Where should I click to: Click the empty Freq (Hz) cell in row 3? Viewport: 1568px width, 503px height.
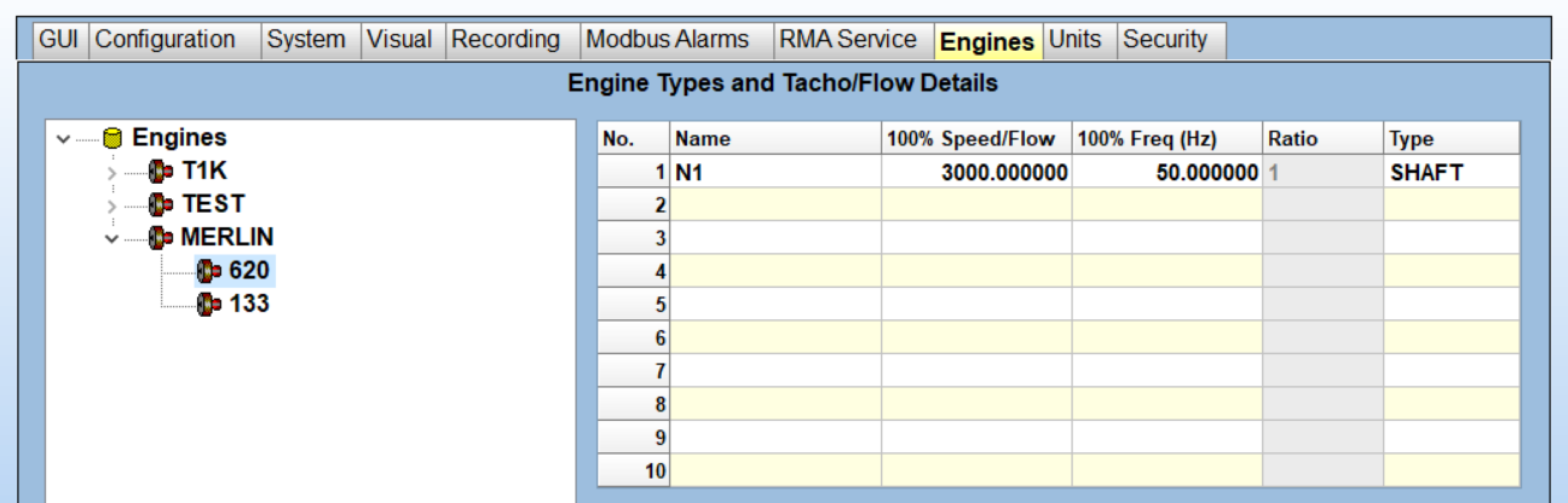pyautogui.click(x=1167, y=238)
